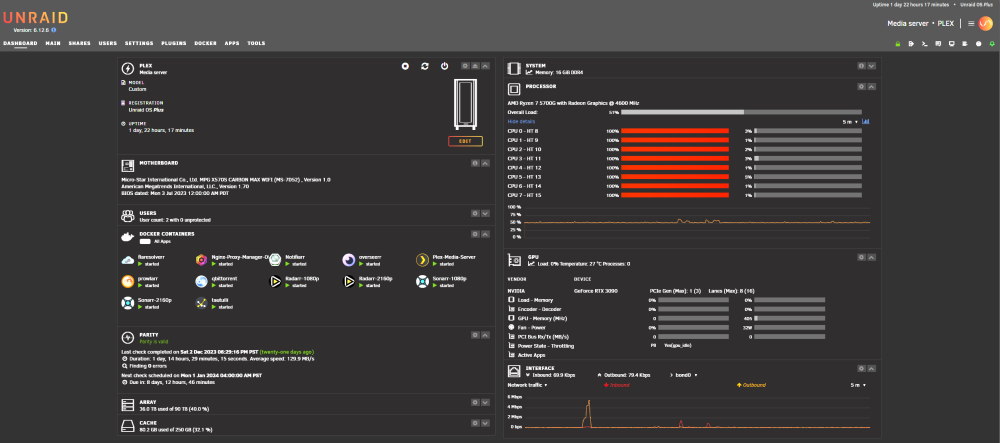This screenshot has height=443, width=1000.
Task: Click the GPU Fan - Power bar
Action: pos(693,327)
